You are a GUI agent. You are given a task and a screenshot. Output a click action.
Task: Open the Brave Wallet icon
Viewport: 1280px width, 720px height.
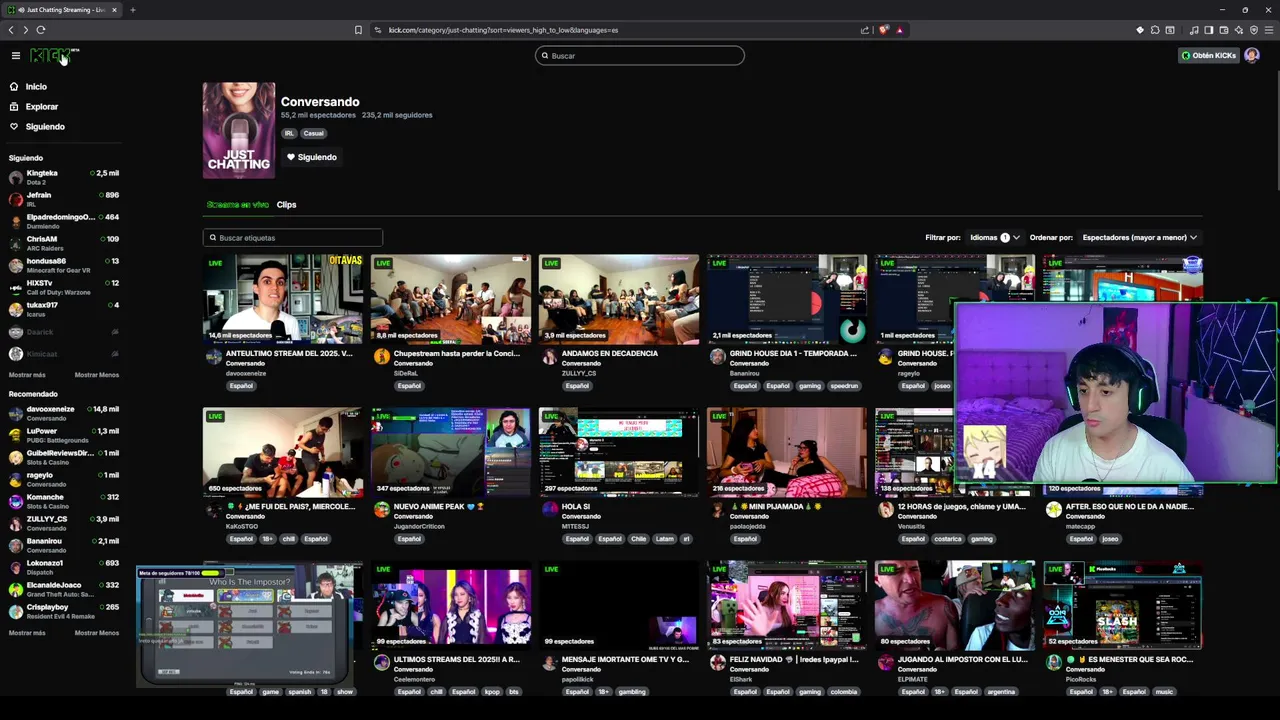pos(1223,30)
